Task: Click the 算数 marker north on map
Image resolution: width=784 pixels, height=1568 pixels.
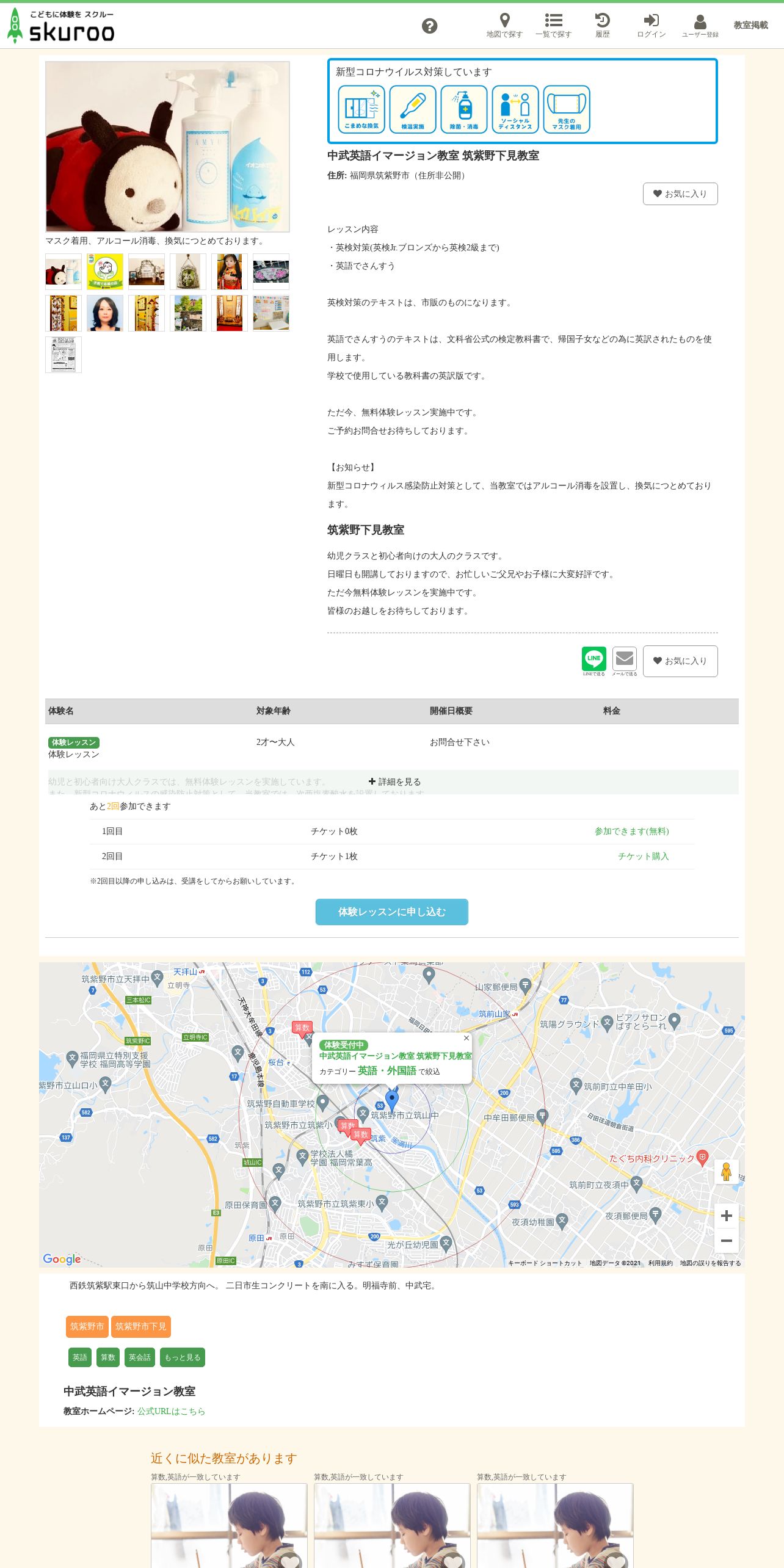Action: tap(302, 1029)
